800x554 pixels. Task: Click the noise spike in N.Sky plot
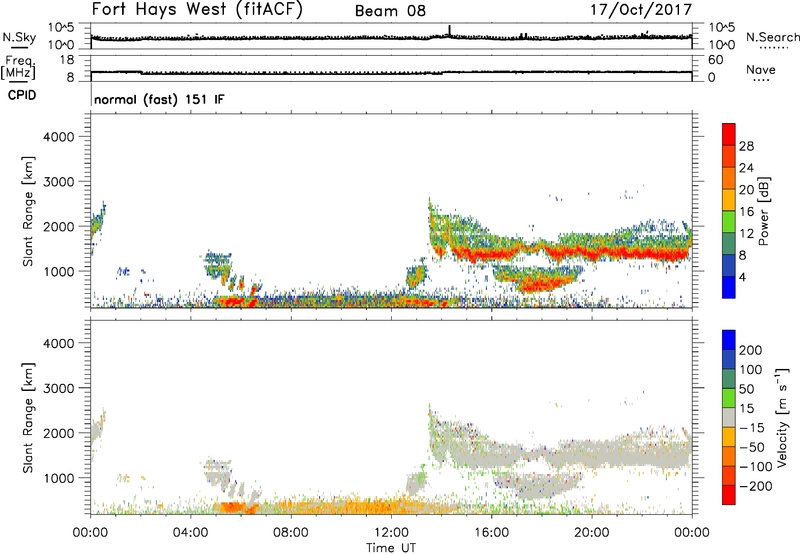(x=449, y=31)
